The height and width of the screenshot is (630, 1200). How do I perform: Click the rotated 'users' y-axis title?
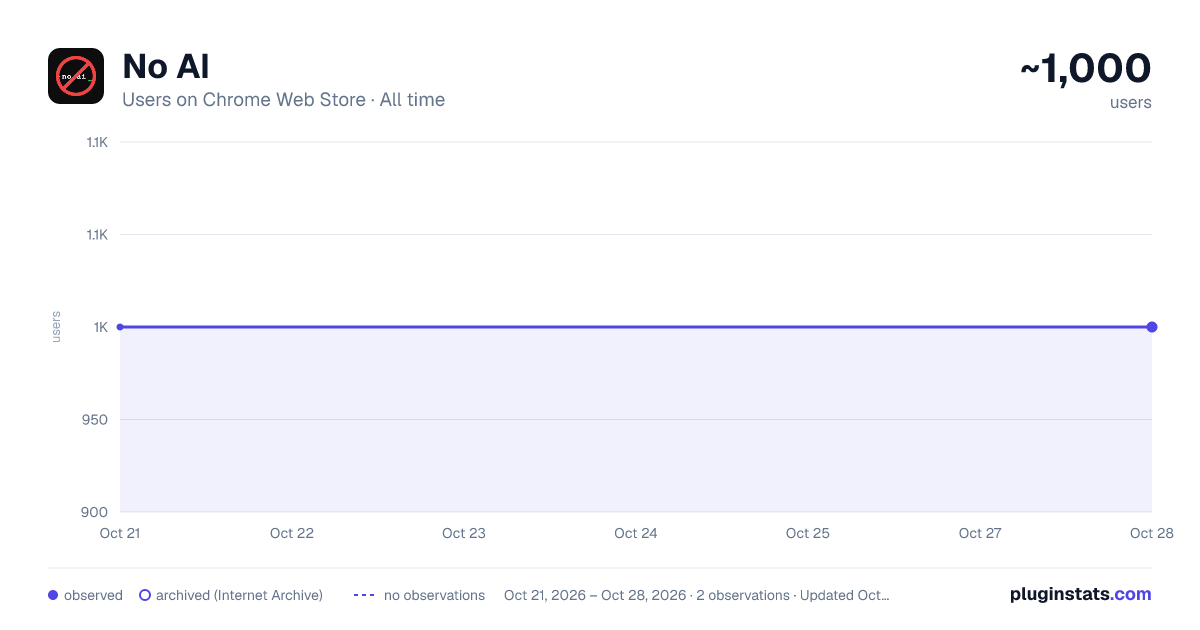point(56,327)
